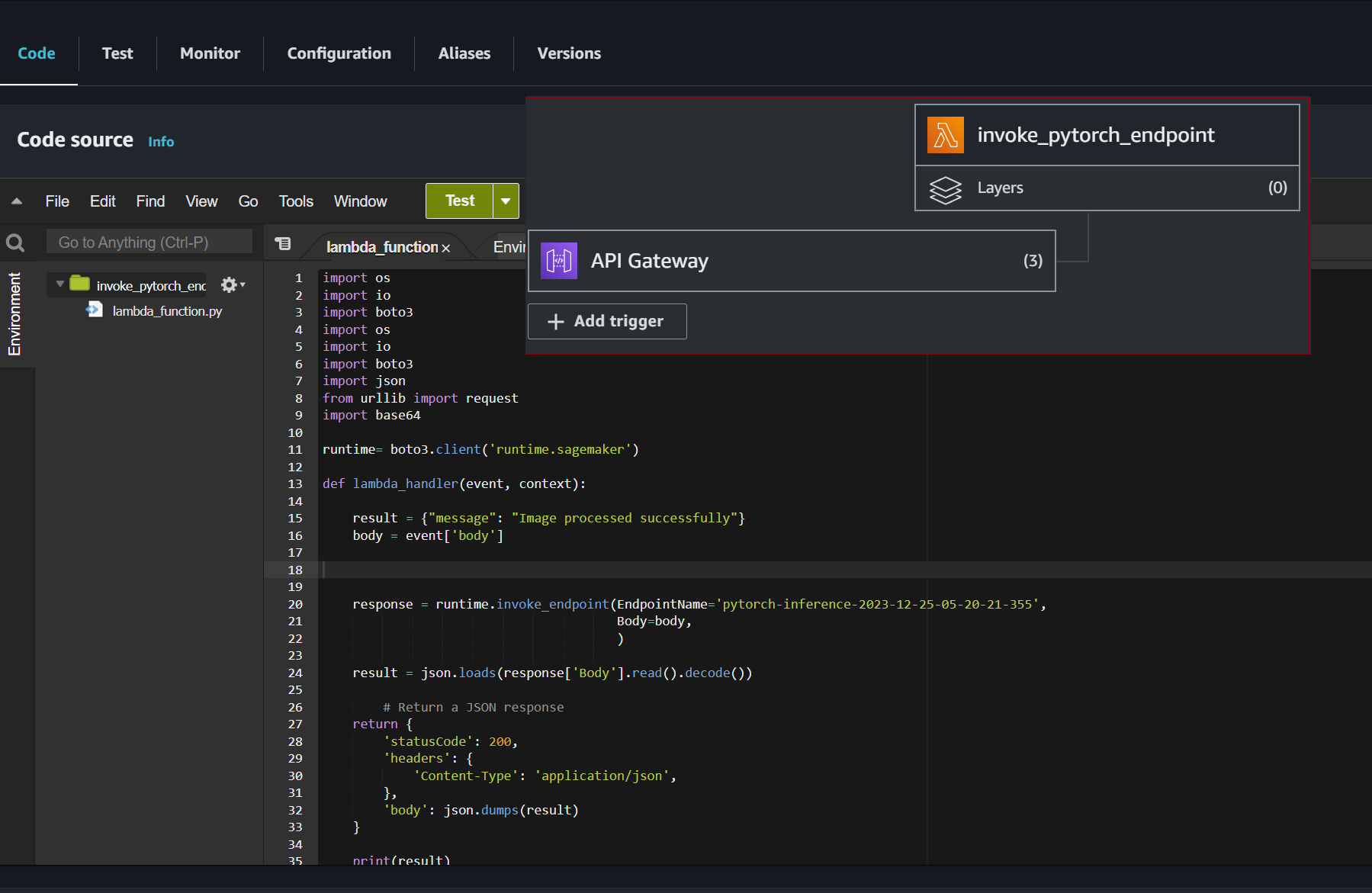Select the invoke_pytorch_endpoint function box
Viewport: 1372px width, 893px height.
1107,135
